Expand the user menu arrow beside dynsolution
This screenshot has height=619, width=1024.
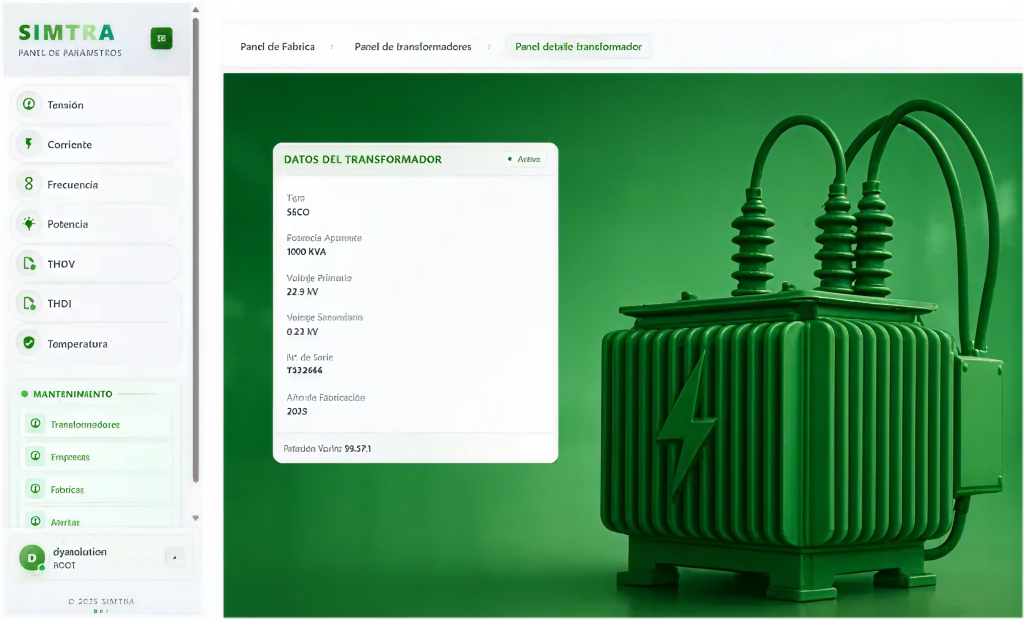click(x=174, y=558)
